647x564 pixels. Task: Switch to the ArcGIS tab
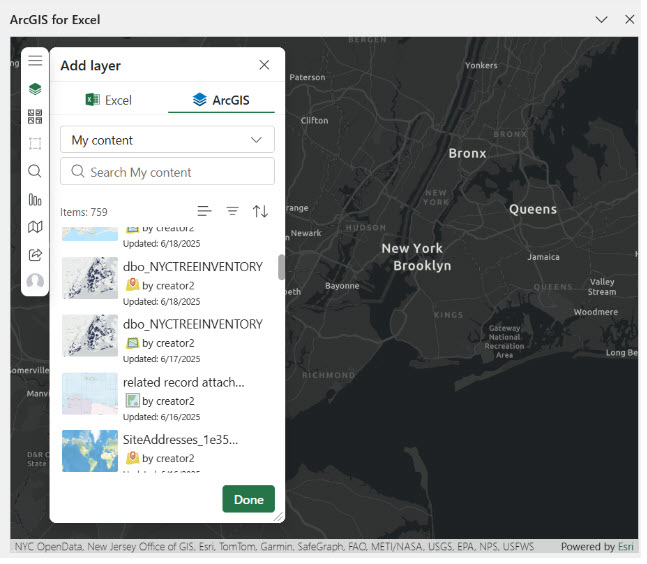click(221, 100)
